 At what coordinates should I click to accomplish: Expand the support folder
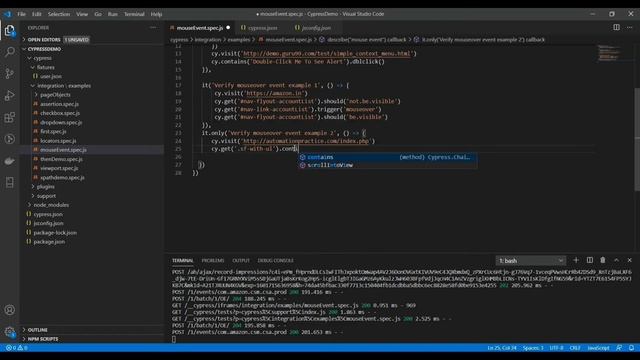[46, 196]
